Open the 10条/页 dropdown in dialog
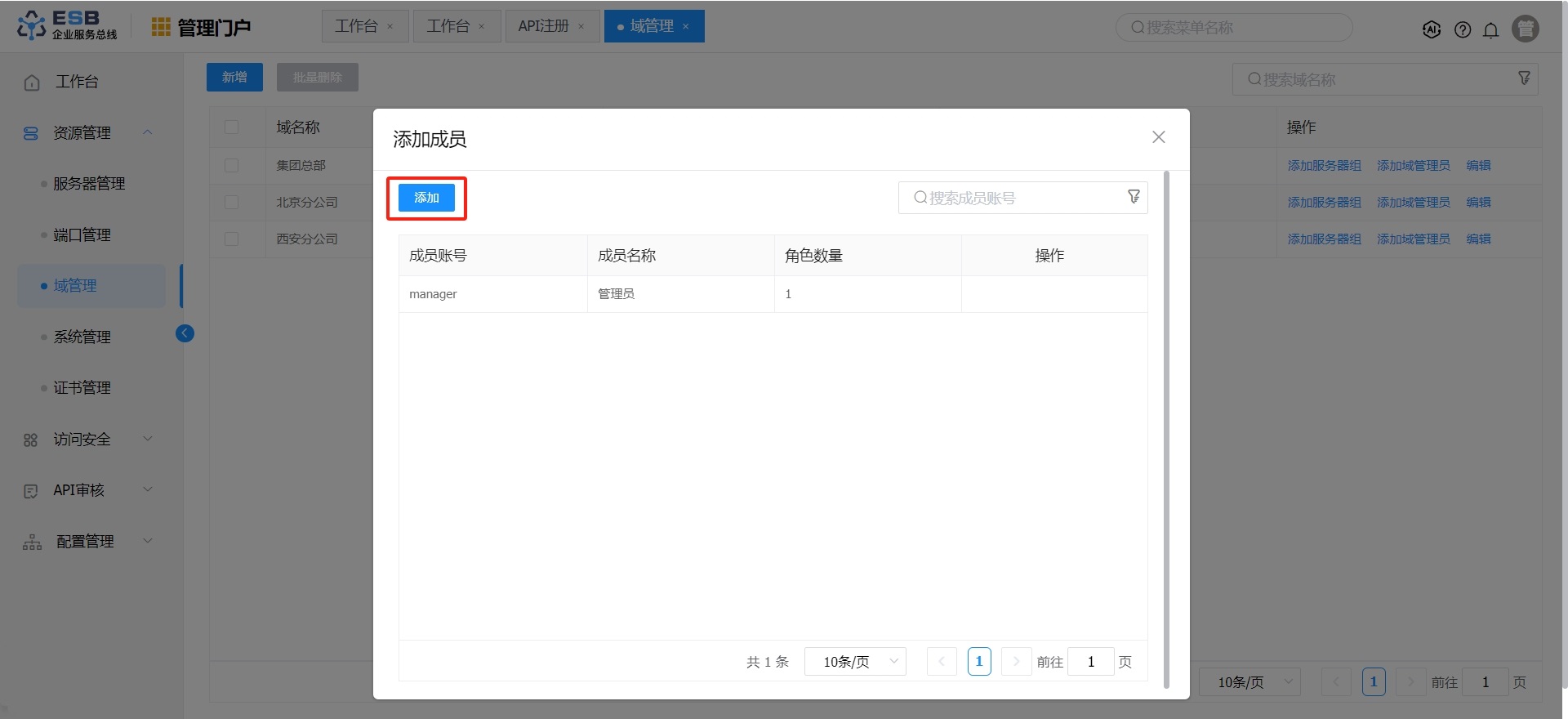 pyautogui.click(x=855, y=661)
